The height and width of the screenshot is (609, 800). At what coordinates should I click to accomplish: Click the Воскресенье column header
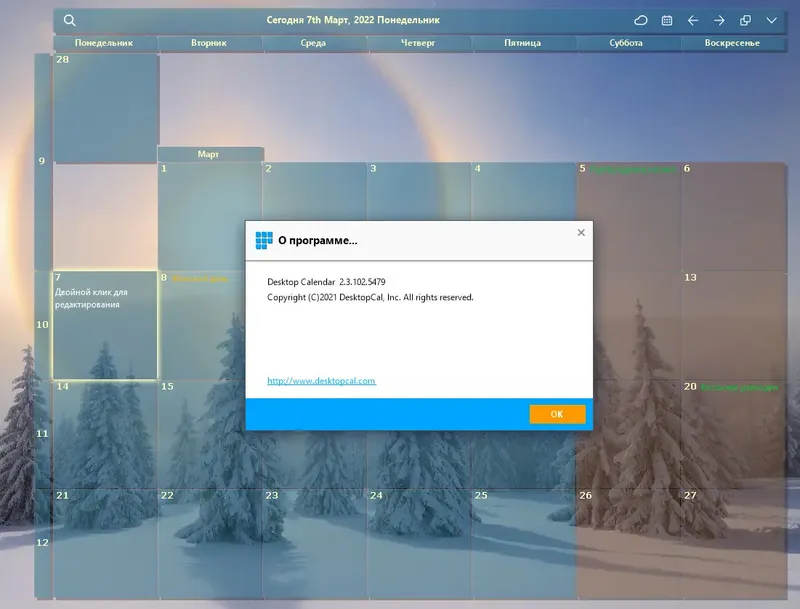[x=732, y=43]
